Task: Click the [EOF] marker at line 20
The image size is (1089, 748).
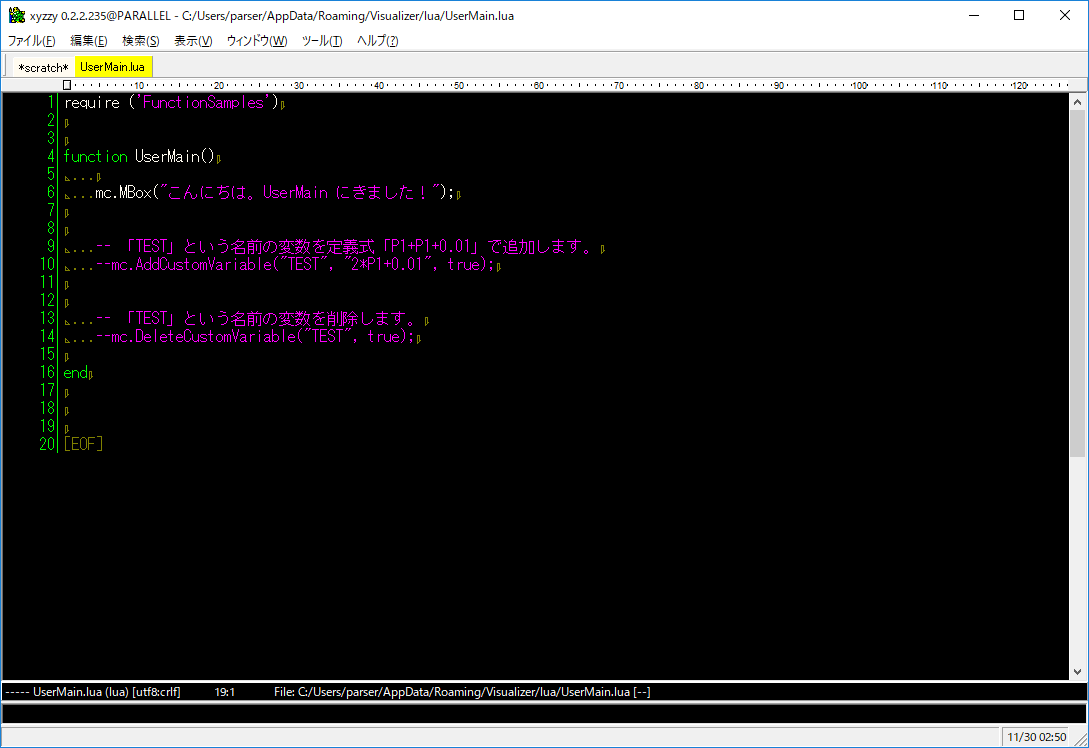Action: (83, 444)
